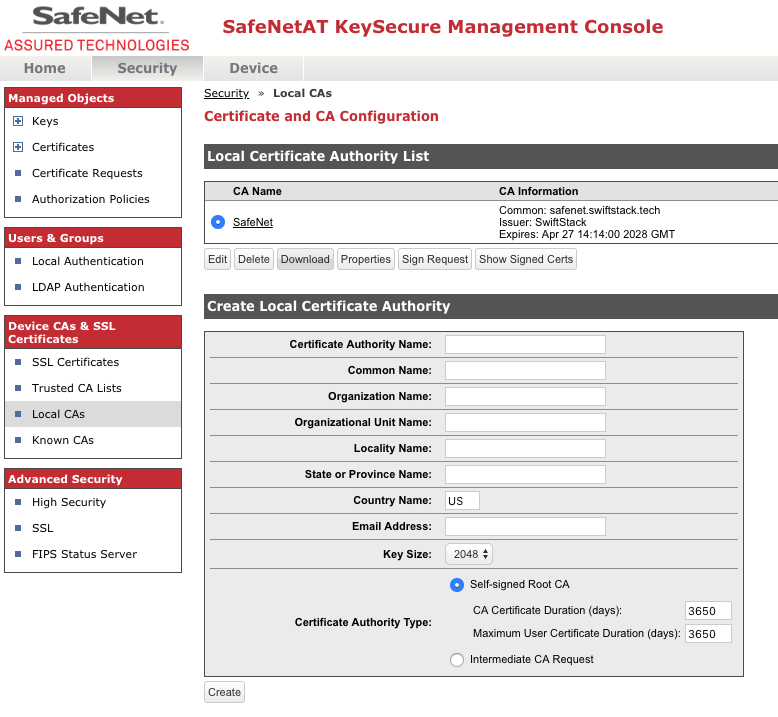Select the SafeNet CA radio button
This screenshot has width=778, height=717.
point(218,222)
